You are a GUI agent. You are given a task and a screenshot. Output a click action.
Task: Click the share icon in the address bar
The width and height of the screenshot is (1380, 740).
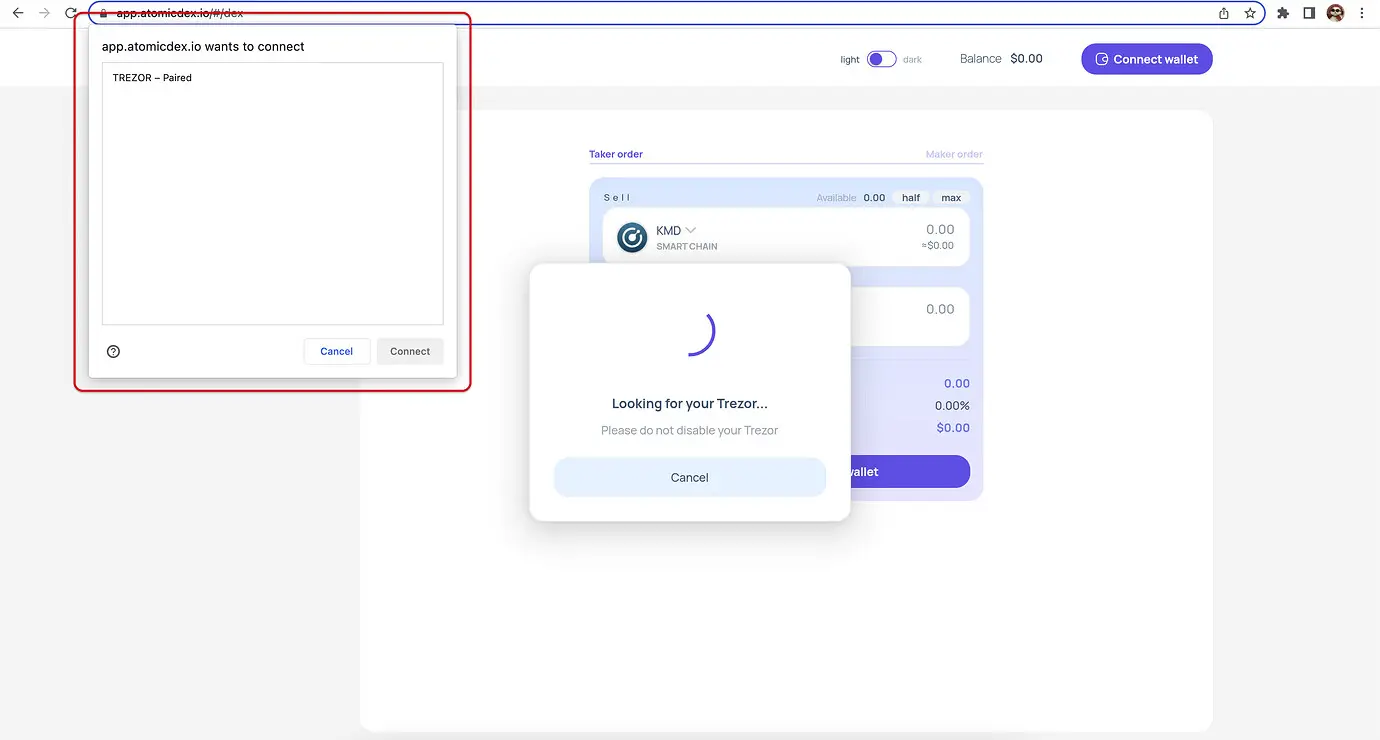1223,14
